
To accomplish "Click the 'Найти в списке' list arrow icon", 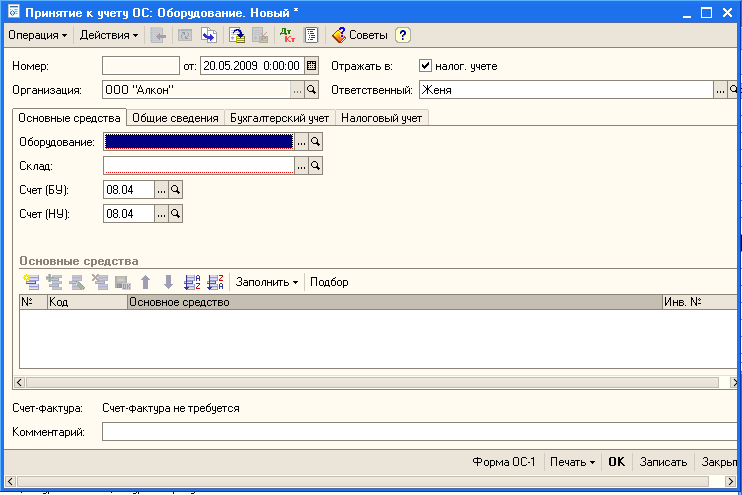I will [158, 35].
